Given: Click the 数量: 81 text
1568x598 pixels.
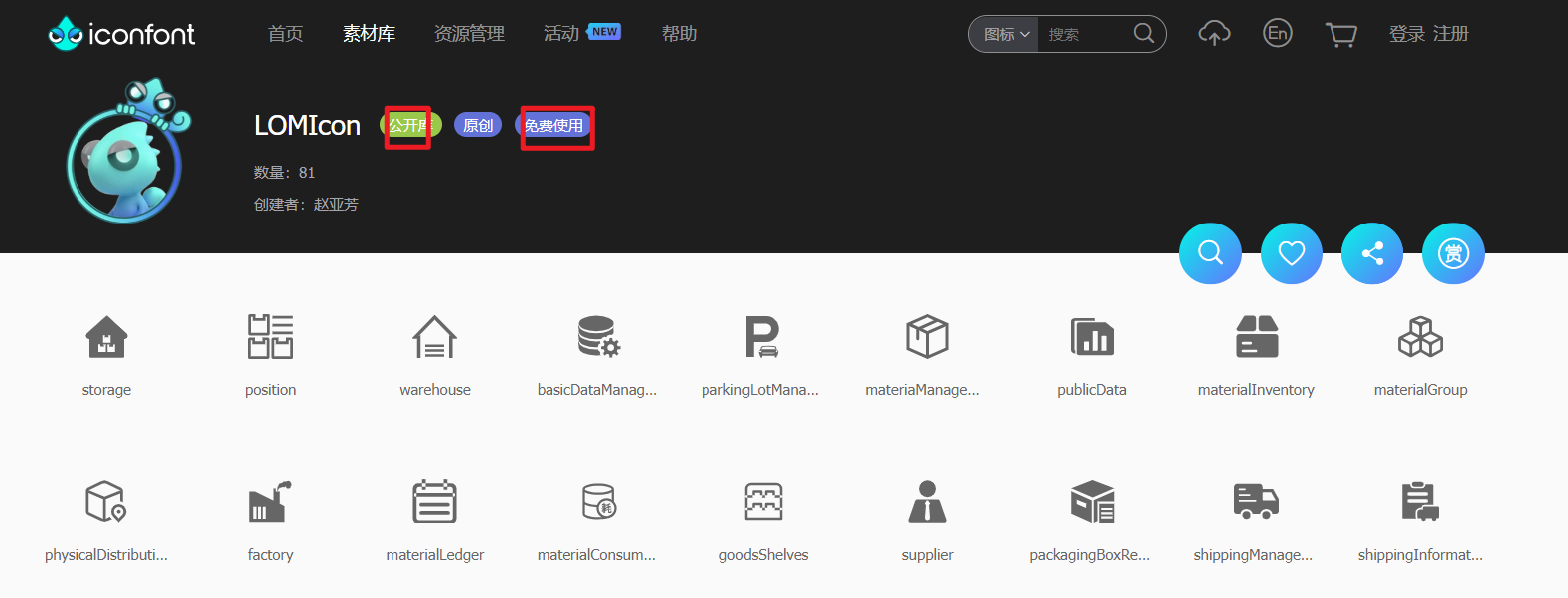Looking at the screenshot, I should pos(284,173).
